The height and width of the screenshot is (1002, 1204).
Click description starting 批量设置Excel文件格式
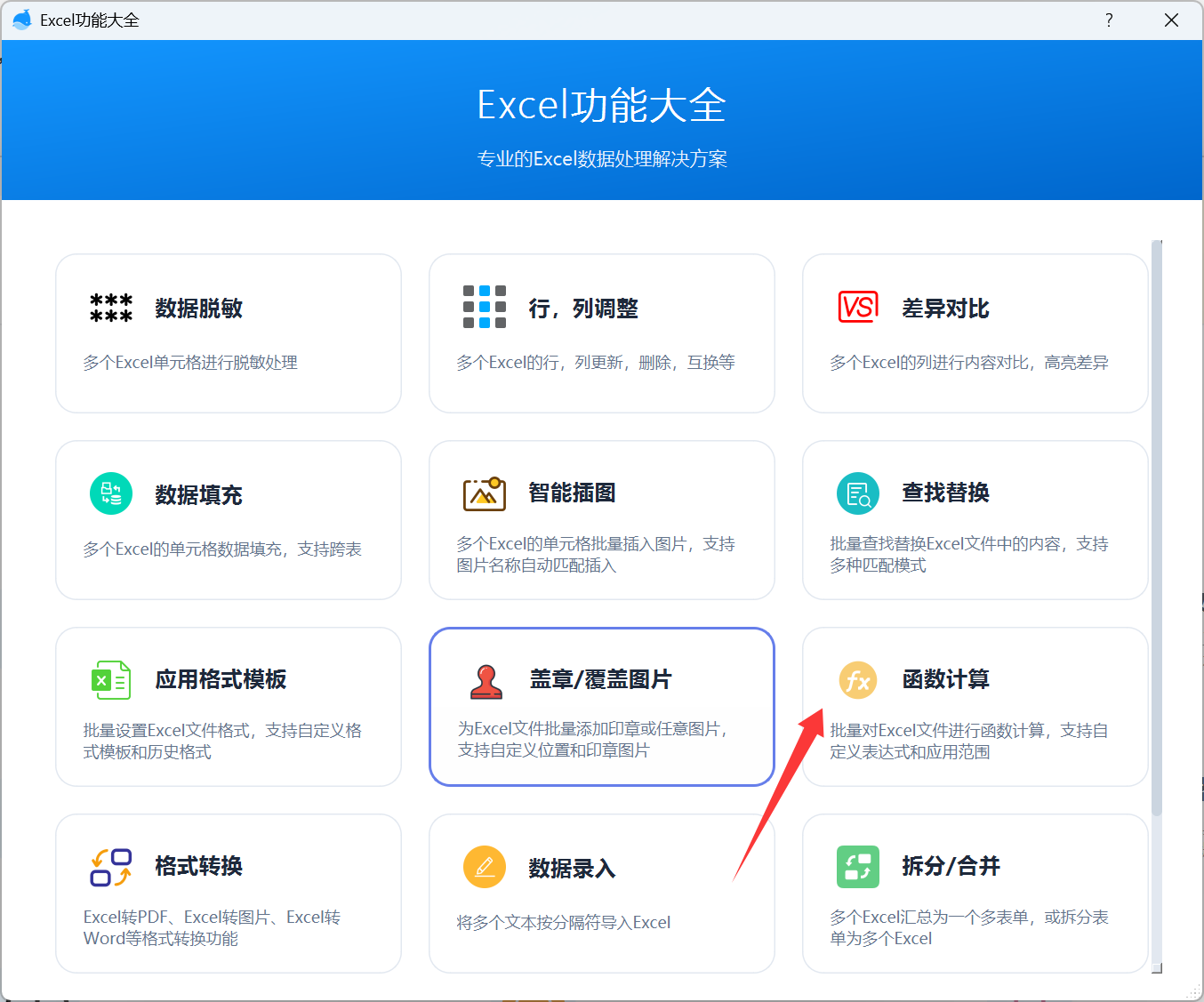[222, 741]
